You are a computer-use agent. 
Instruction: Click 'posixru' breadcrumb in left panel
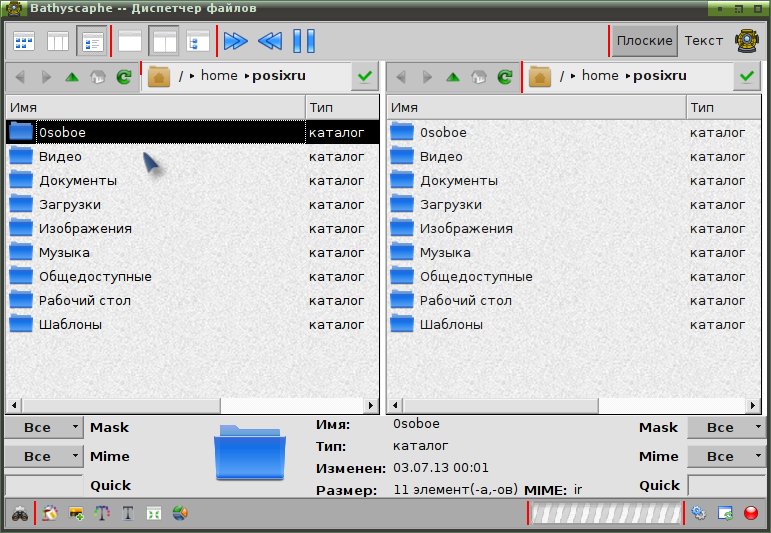coord(279,76)
